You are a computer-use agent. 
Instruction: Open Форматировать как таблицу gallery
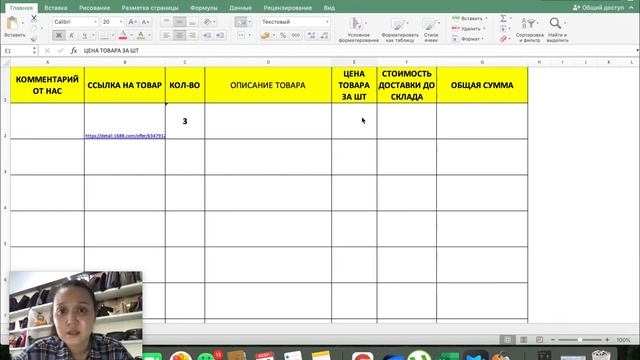click(400, 29)
